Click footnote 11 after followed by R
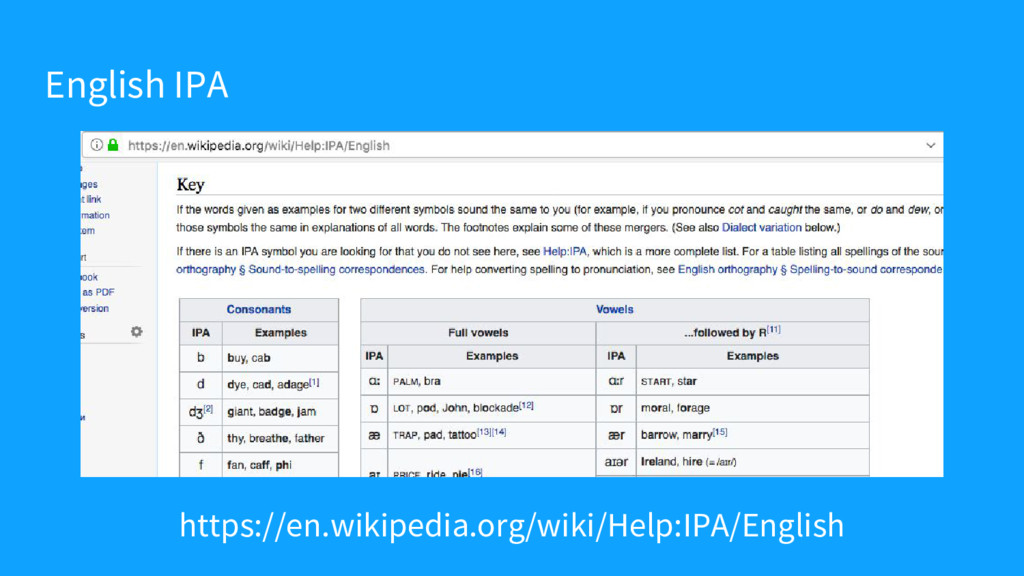The image size is (1024, 576). 775,330
